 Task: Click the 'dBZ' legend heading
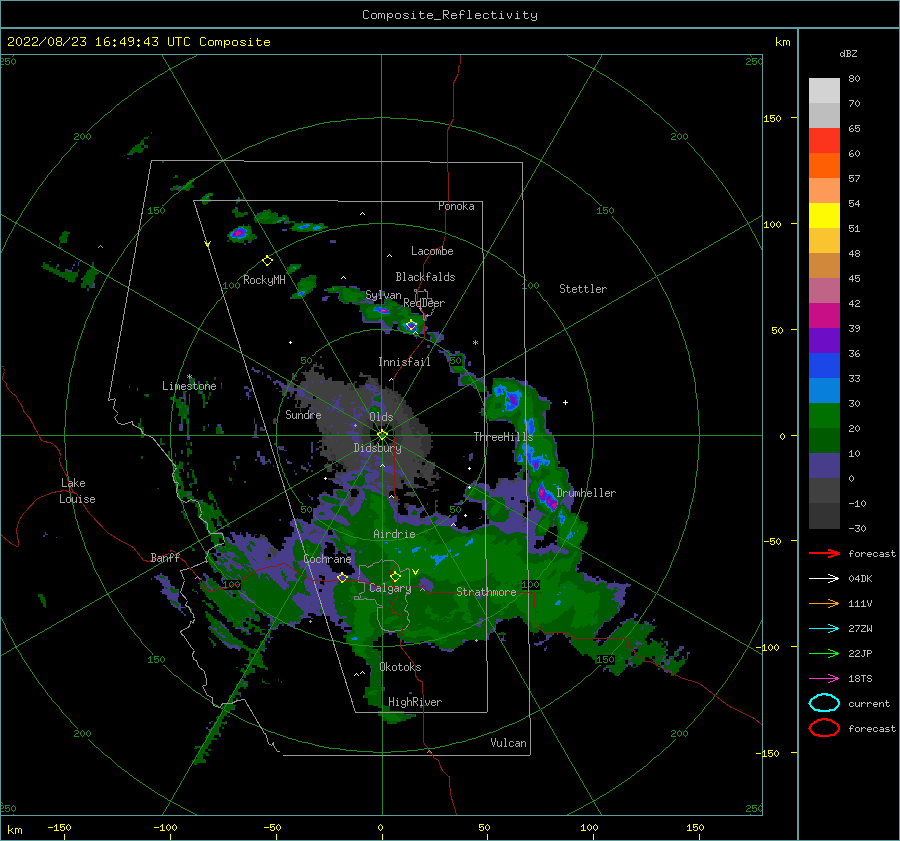[x=848, y=54]
